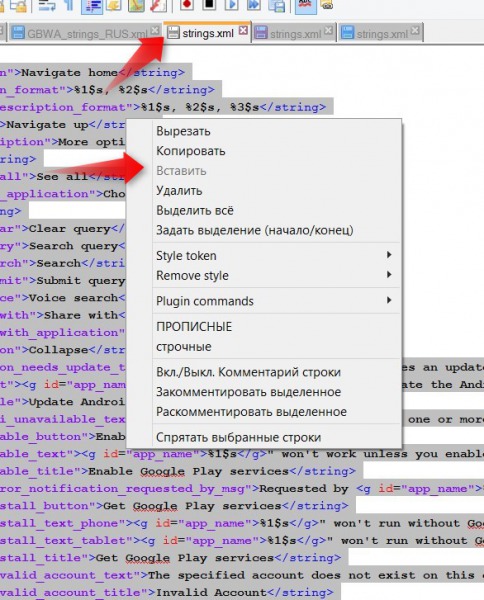Expand the Remove style submenu
This screenshot has height=600, width=484.
coord(264,276)
